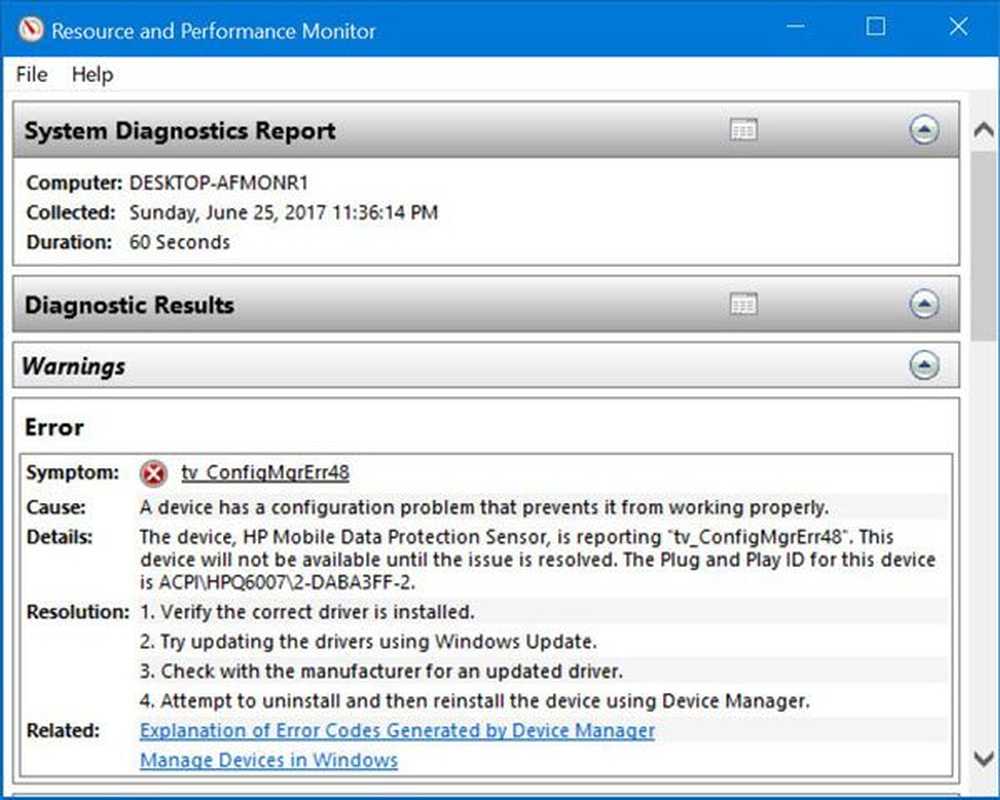Click the red error icon beside tv_ConfigMgrErr48
Screen dimensions: 1000x800
point(154,473)
